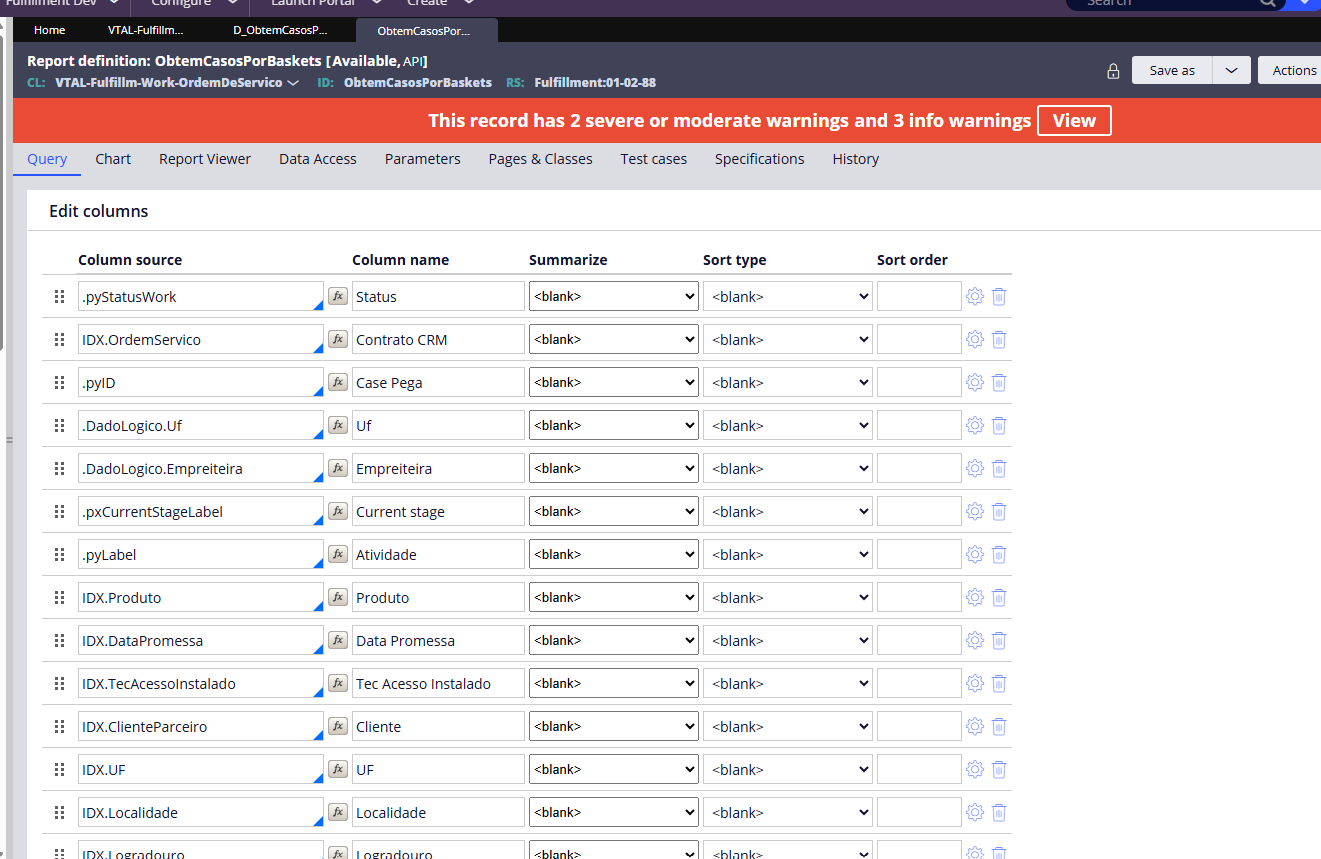1321x859 pixels.
Task: Delete the Localidade column row
Action: pos(999,812)
